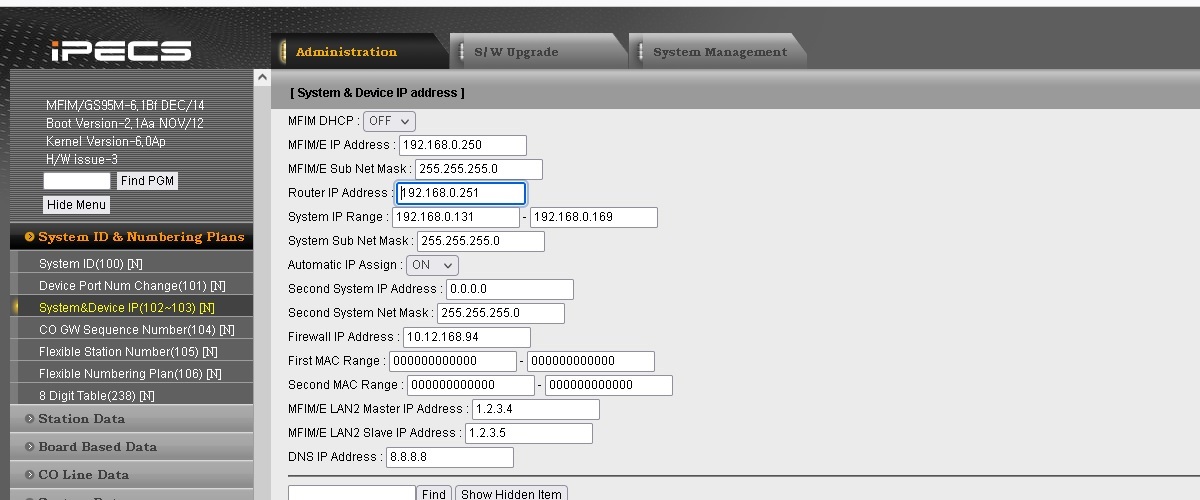
Task: Open the System Management tab
Action: click(719, 52)
